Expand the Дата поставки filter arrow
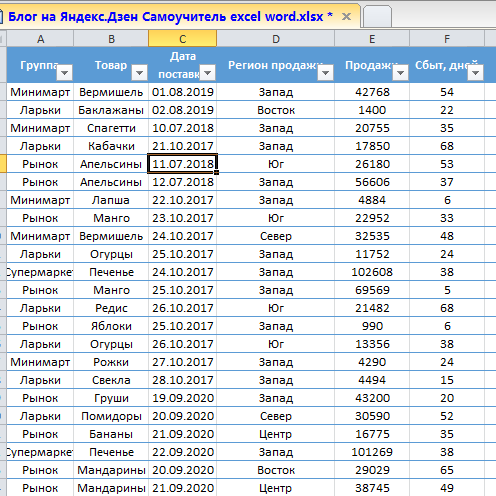Image resolution: width=496 pixels, height=496 pixels. (x=208, y=72)
